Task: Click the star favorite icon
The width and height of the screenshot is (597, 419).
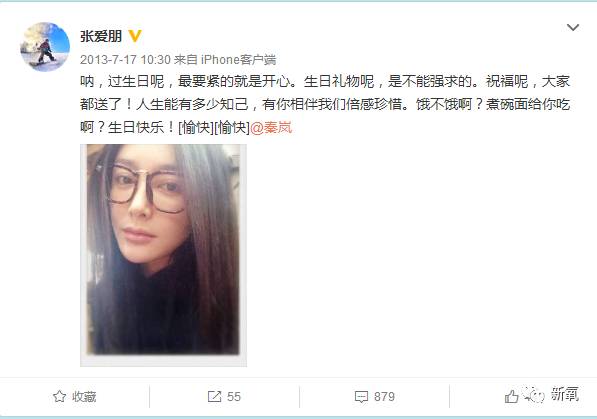Action: tap(59, 397)
